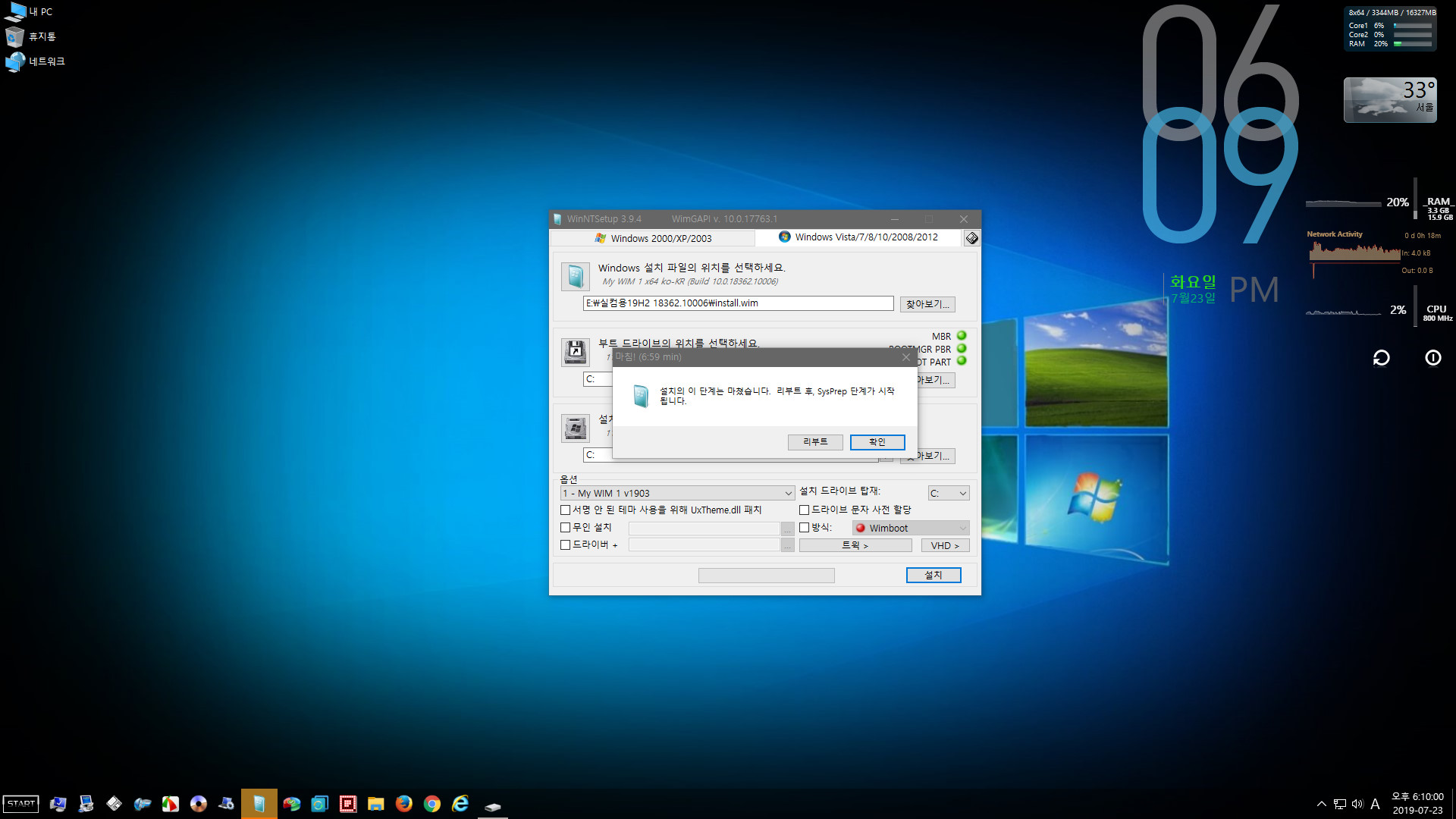The image size is (1456, 819).
Task: Open the 내 PC desktop icon
Action: tap(29, 12)
